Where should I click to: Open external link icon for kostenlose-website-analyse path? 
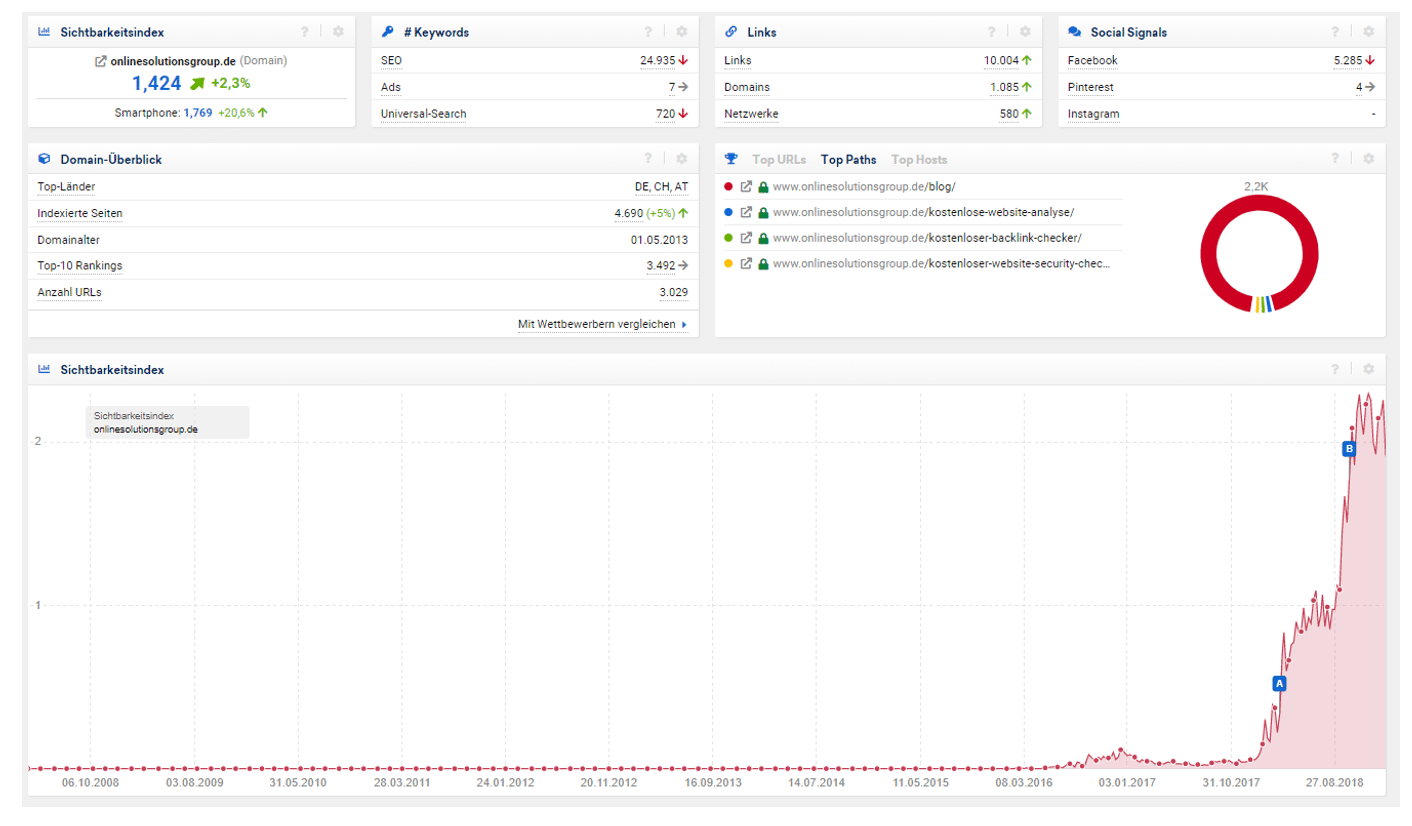coord(745,212)
